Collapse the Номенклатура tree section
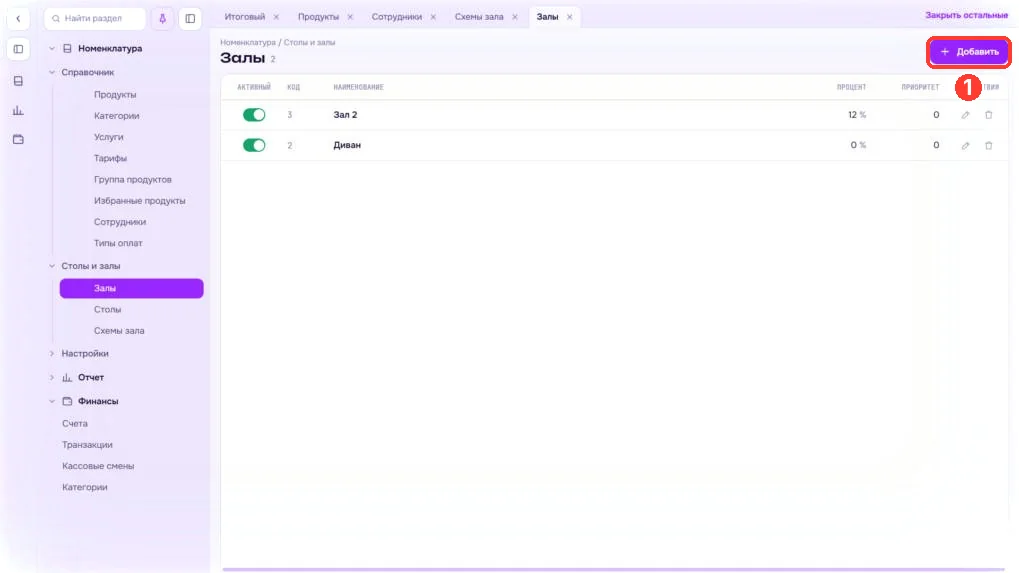Screen dimensions: 1019x573 [x=52, y=49]
